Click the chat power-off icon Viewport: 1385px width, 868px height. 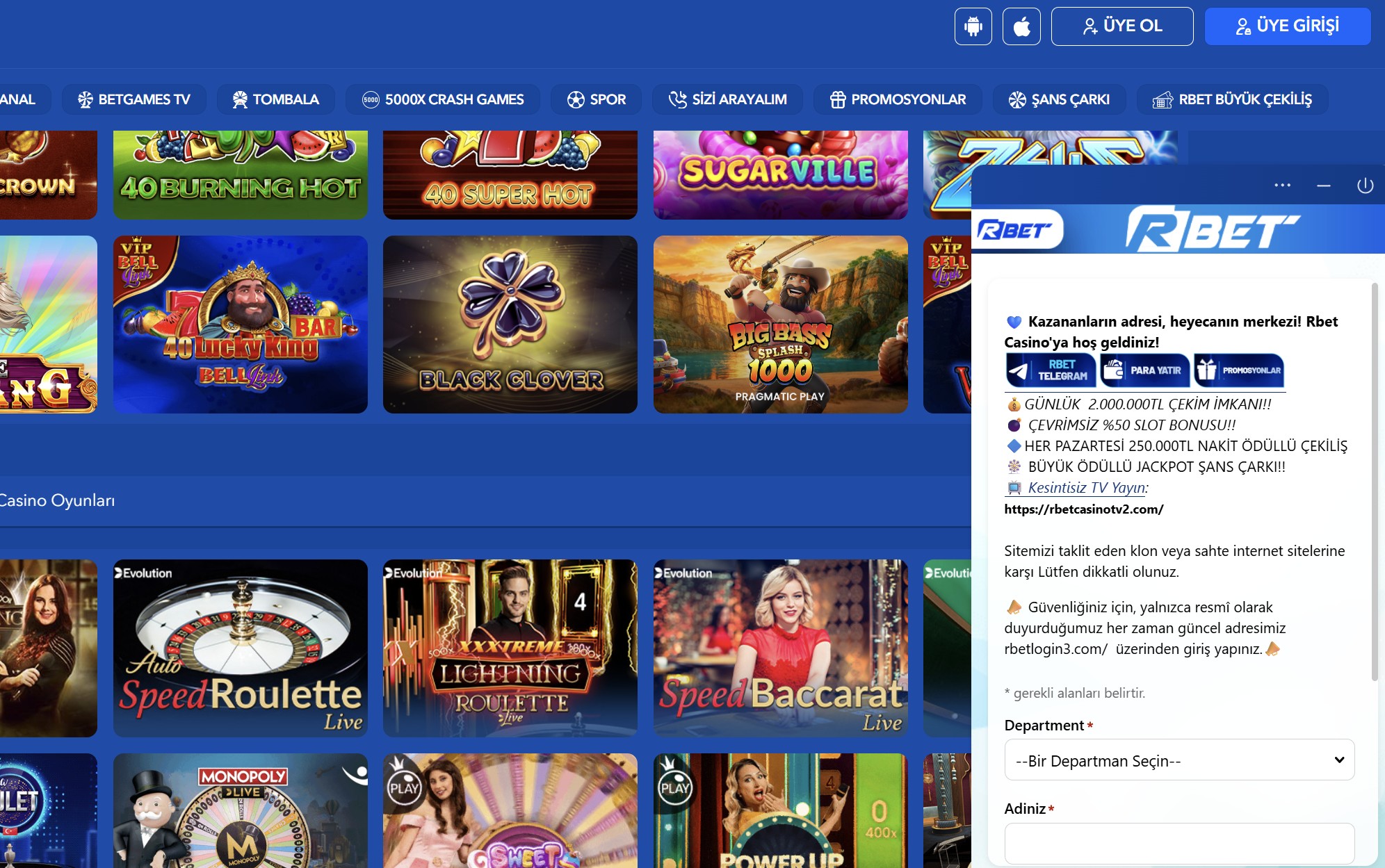click(1365, 186)
